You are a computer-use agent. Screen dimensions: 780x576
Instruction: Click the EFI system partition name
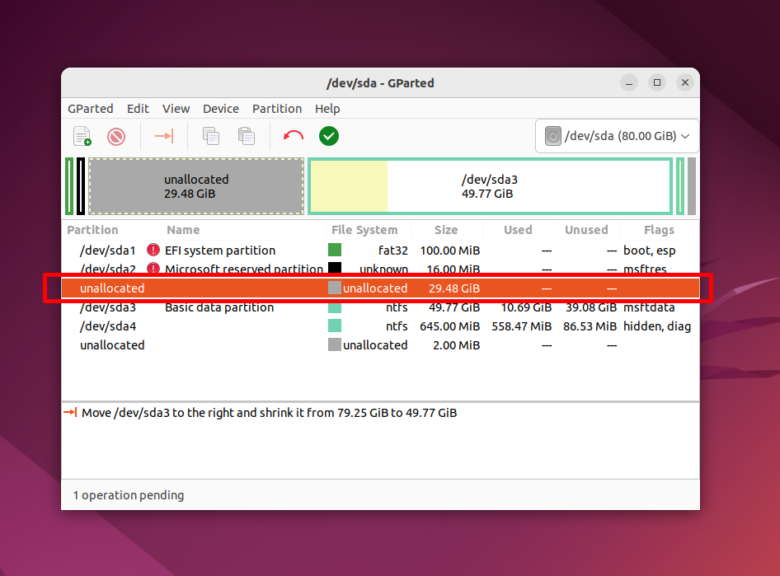(x=220, y=250)
